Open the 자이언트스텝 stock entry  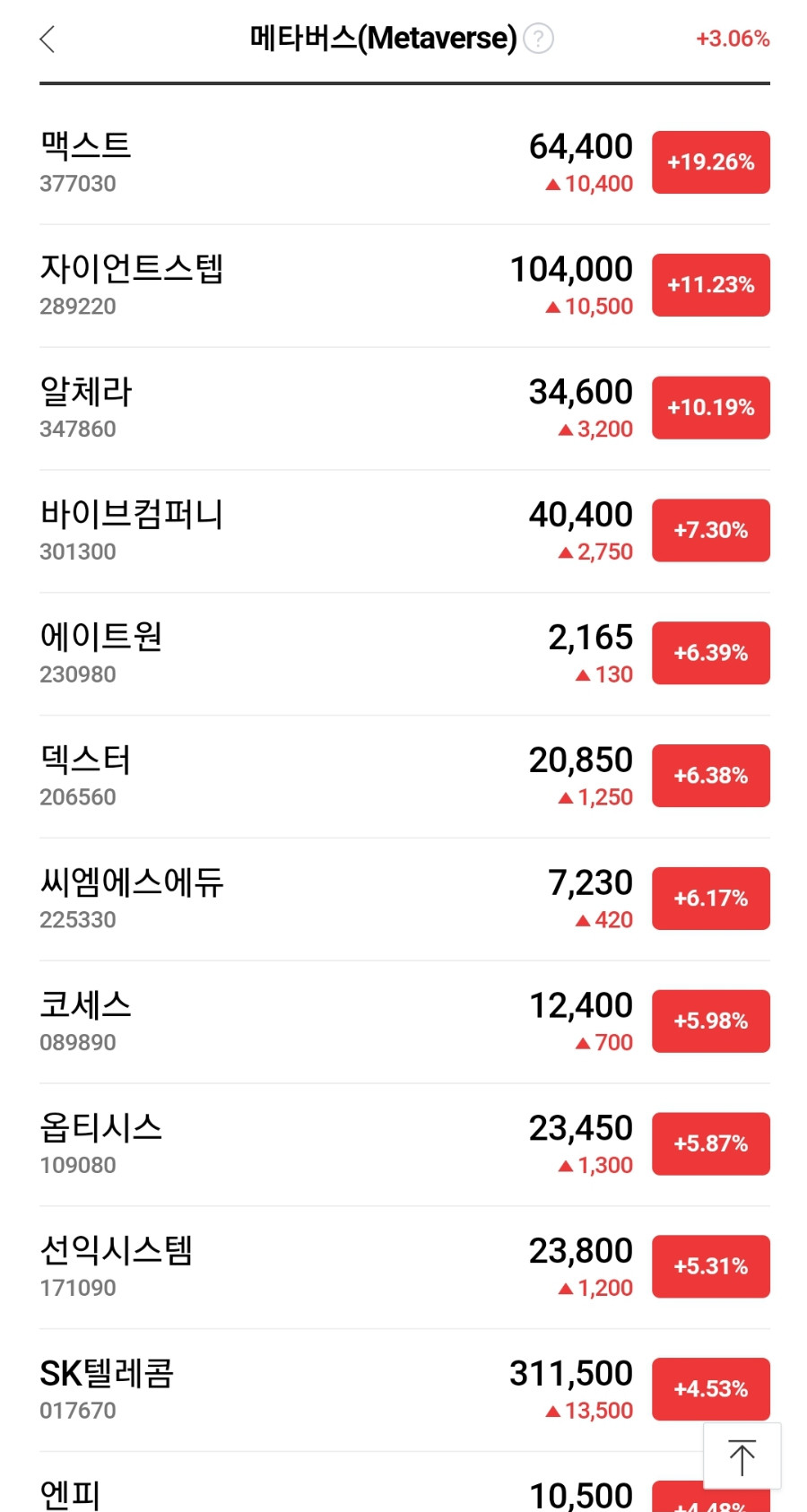click(x=404, y=285)
